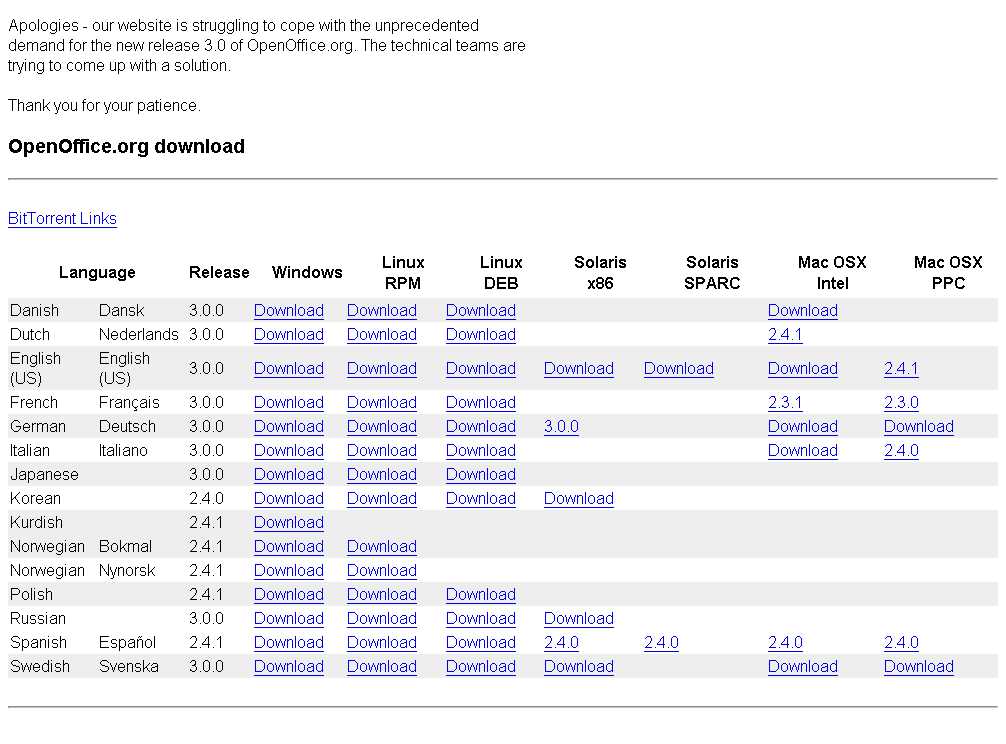This screenshot has width=1006, height=744.
Task: Download Dutch Linux RPM package
Action: click(382, 335)
